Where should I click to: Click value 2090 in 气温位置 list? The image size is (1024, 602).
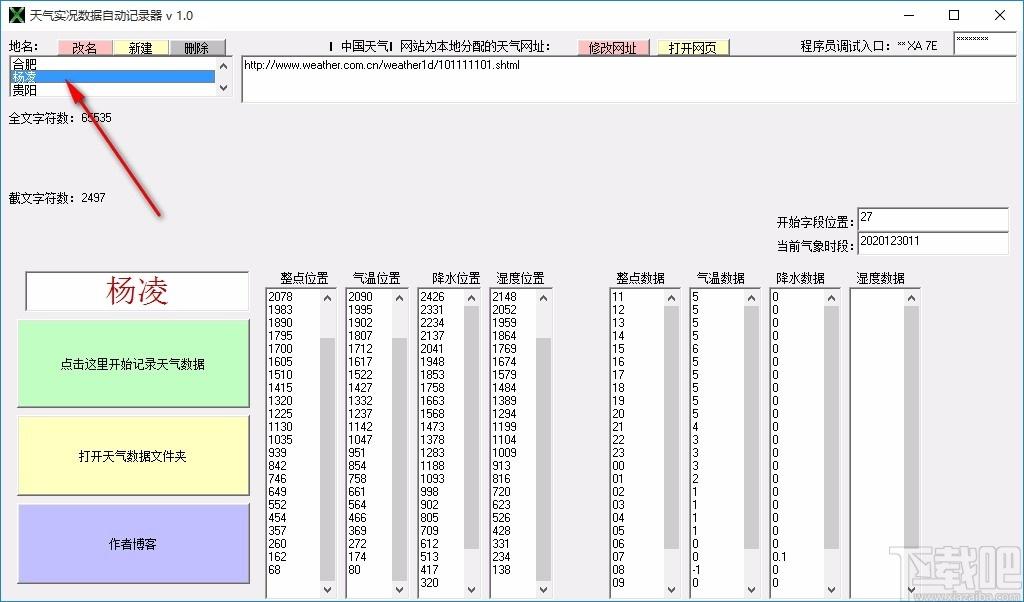click(x=360, y=296)
